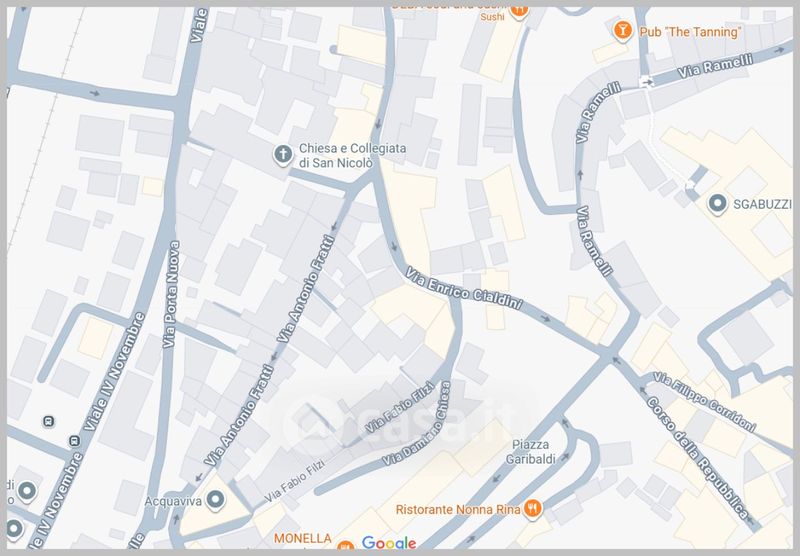
Task: Click the sushi restaurant marker icon
Action: pyautogui.click(x=519, y=10)
